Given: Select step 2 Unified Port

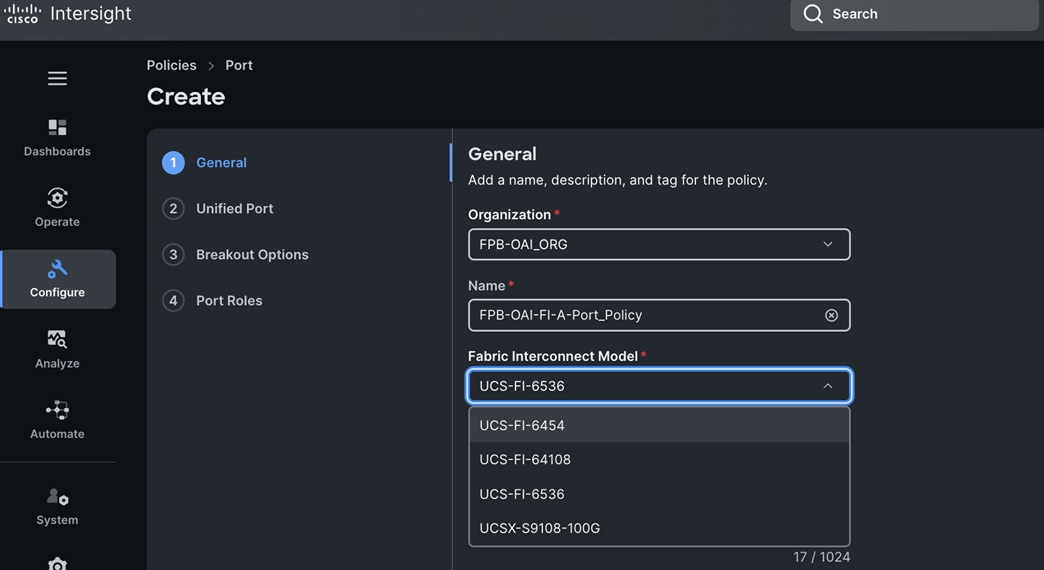Looking at the screenshot, I should [x=218, y=208].
